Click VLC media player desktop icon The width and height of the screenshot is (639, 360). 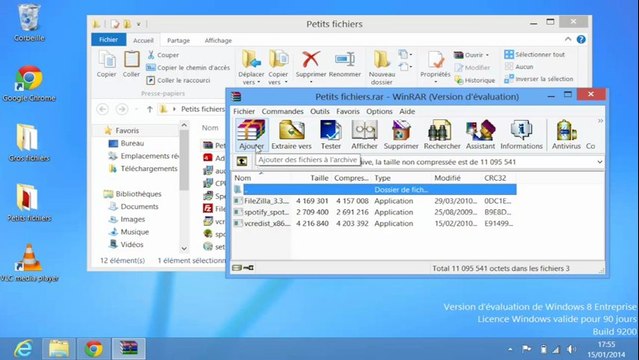[x=29, y=263]
